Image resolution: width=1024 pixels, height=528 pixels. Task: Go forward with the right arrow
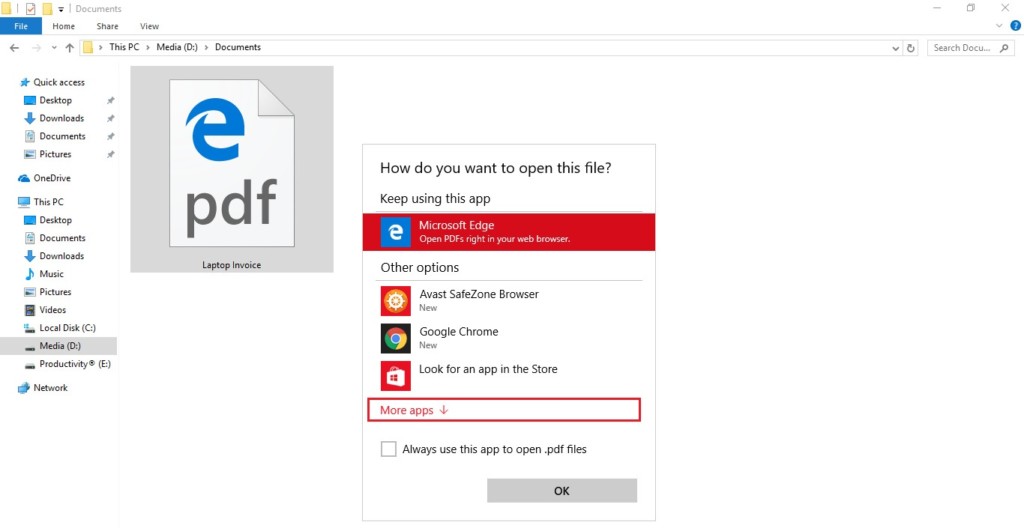37,48
